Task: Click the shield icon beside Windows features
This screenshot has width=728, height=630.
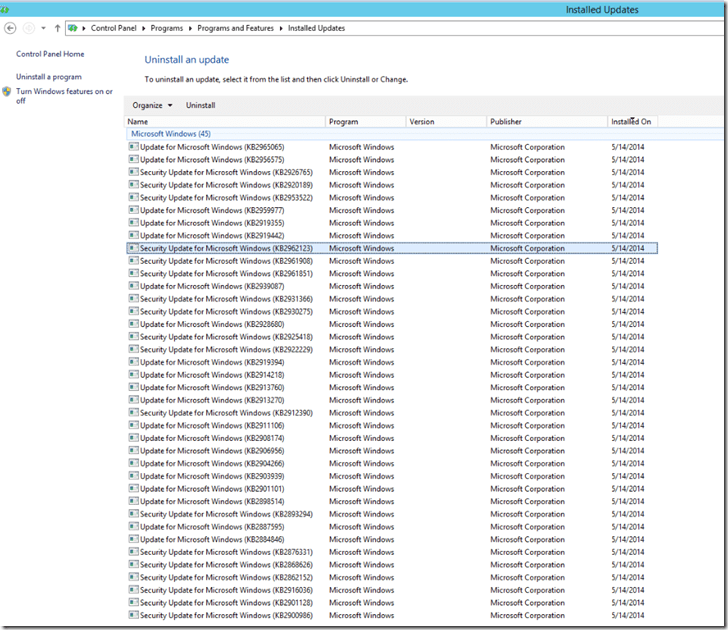Action: click(7, 92)
